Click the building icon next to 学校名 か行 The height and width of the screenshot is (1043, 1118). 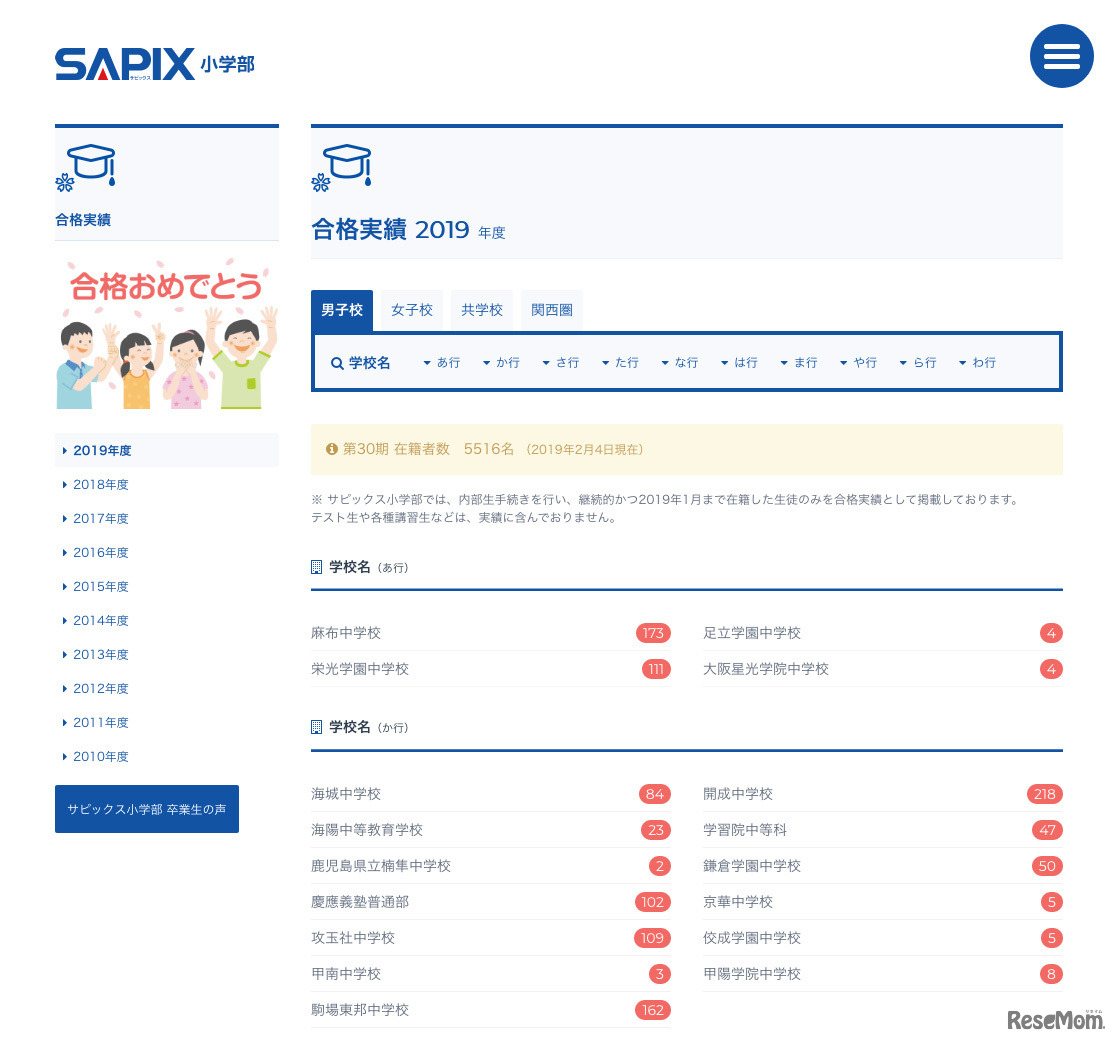click(317, 727)
